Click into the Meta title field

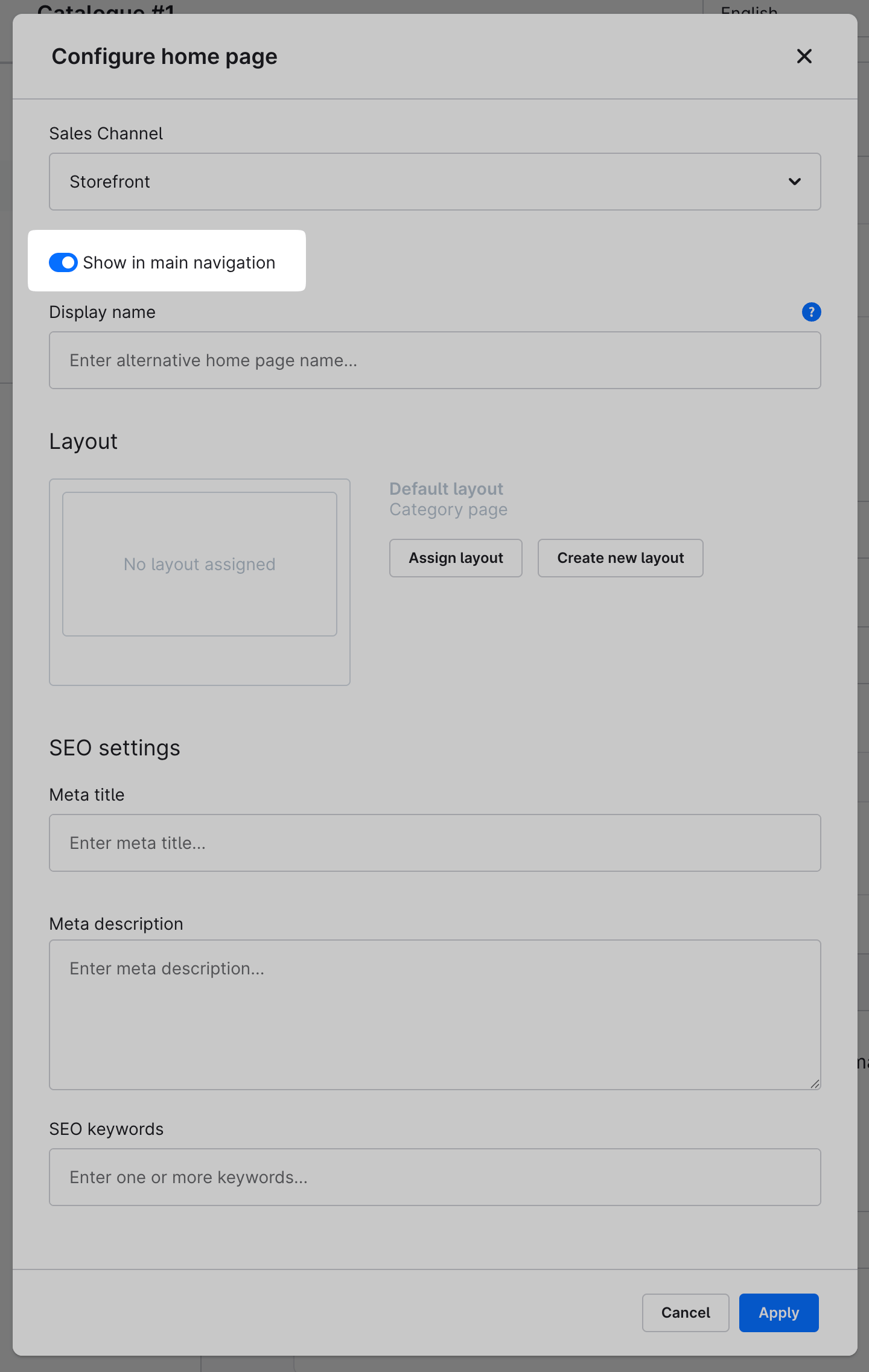click(434, 843)
